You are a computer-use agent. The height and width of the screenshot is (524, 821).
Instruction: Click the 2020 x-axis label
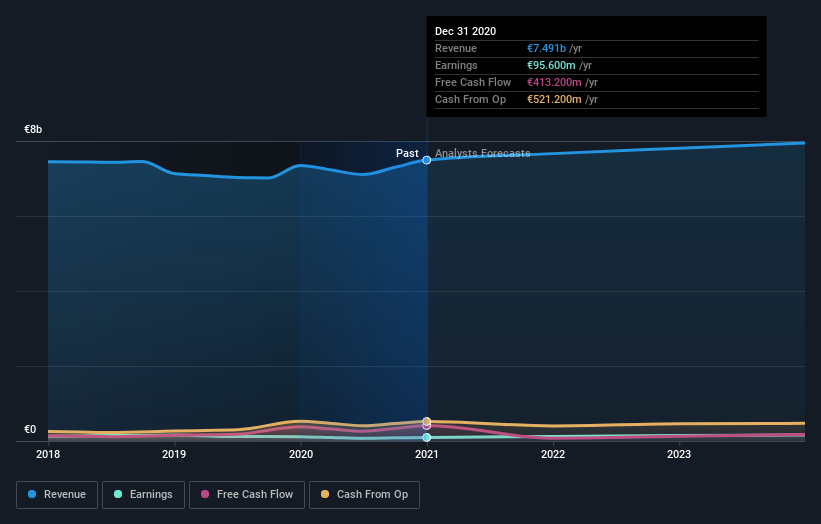(301, 454)
